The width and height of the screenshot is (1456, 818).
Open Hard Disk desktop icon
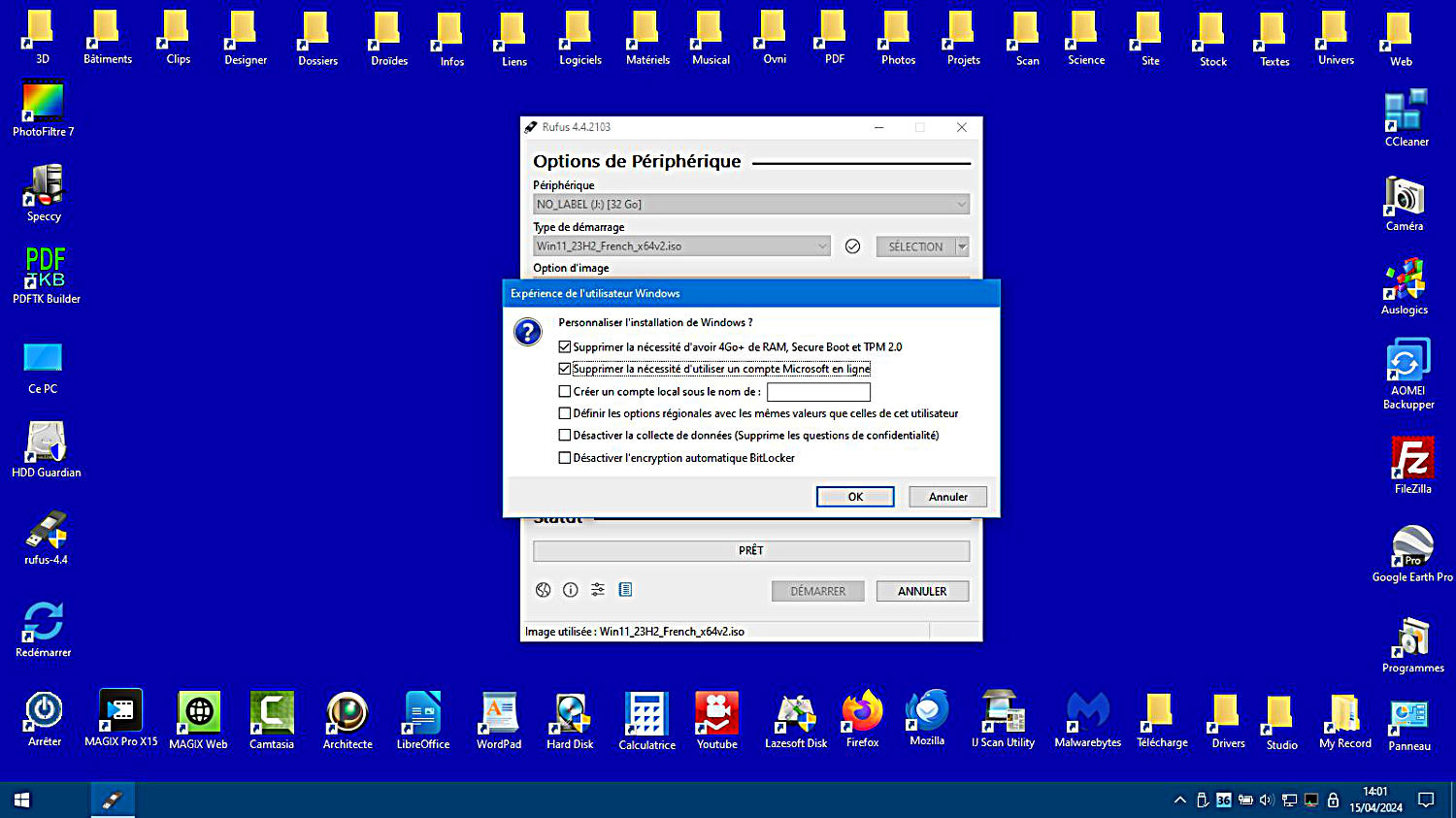tap(570, 720)
